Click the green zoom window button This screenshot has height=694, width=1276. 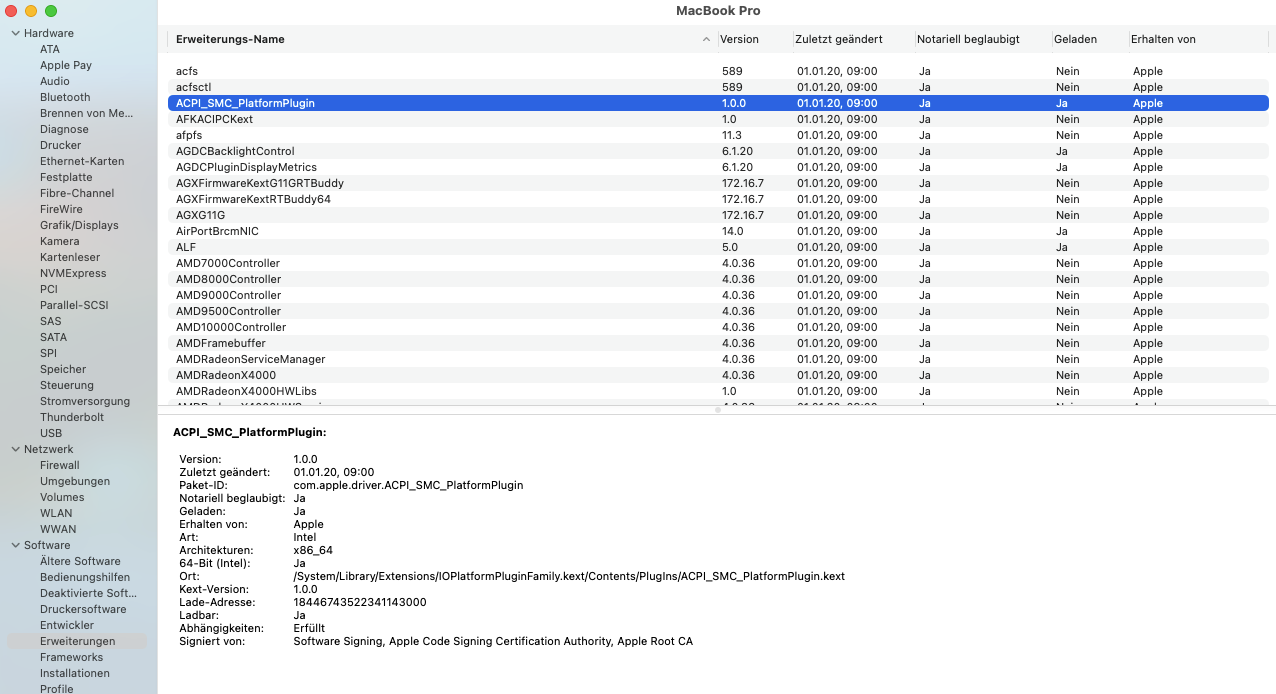coord(51,11)
